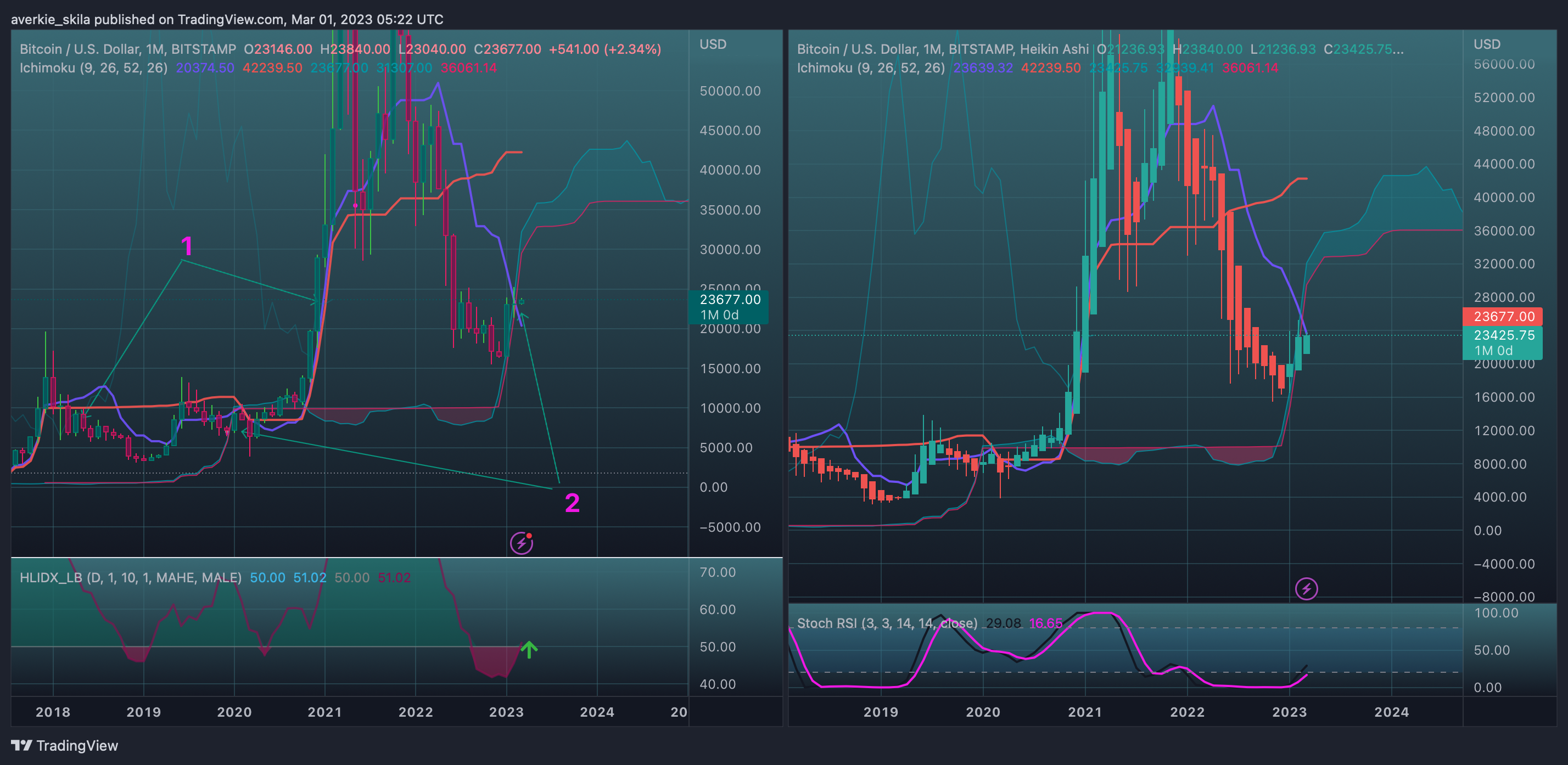Click the HLIDX_LB indicator legend
1568x765 pixels.
pyautogui.click(x=131, y=577)
